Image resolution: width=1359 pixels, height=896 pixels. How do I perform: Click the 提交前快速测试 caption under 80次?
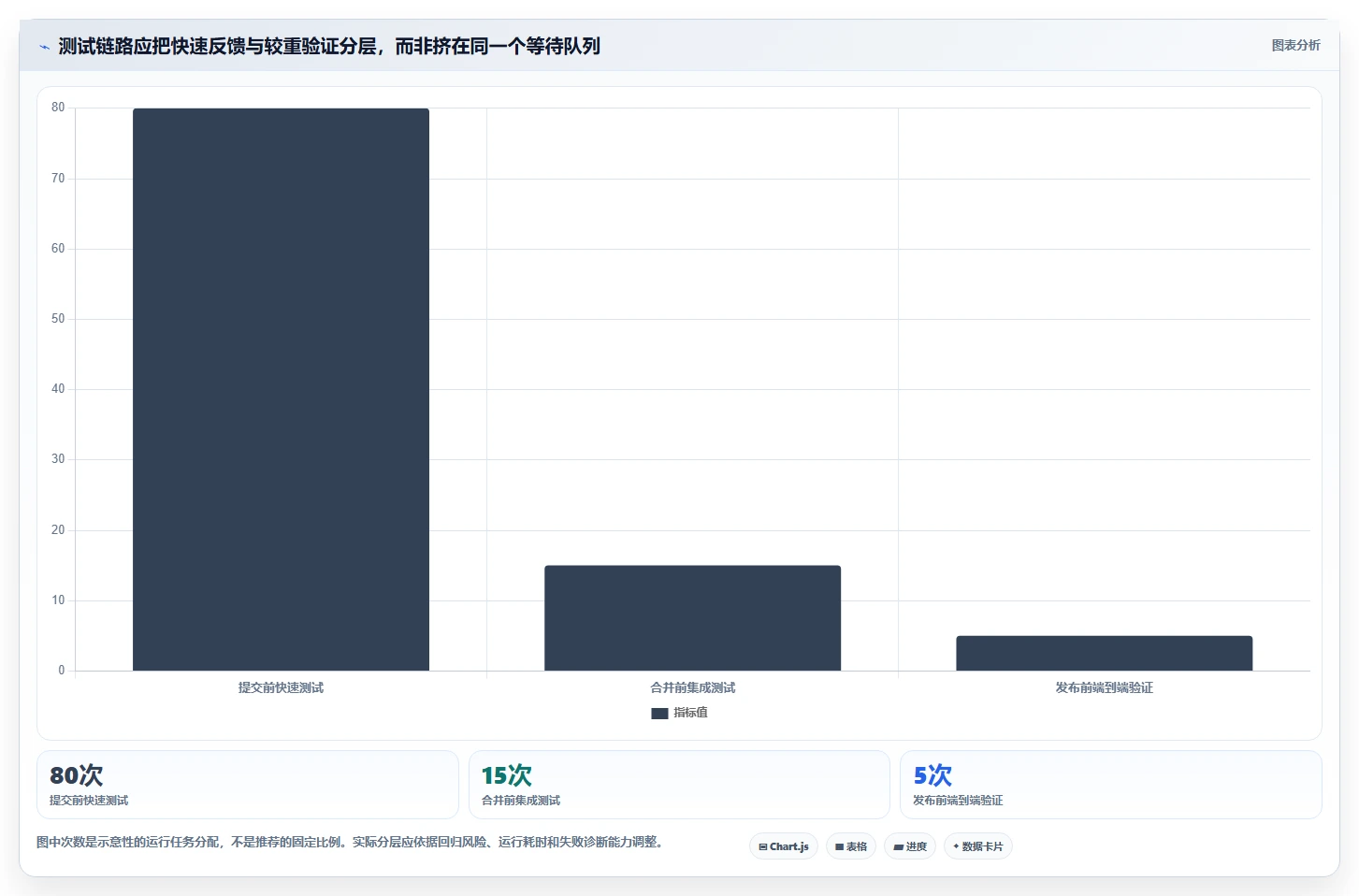pos(89,801)
